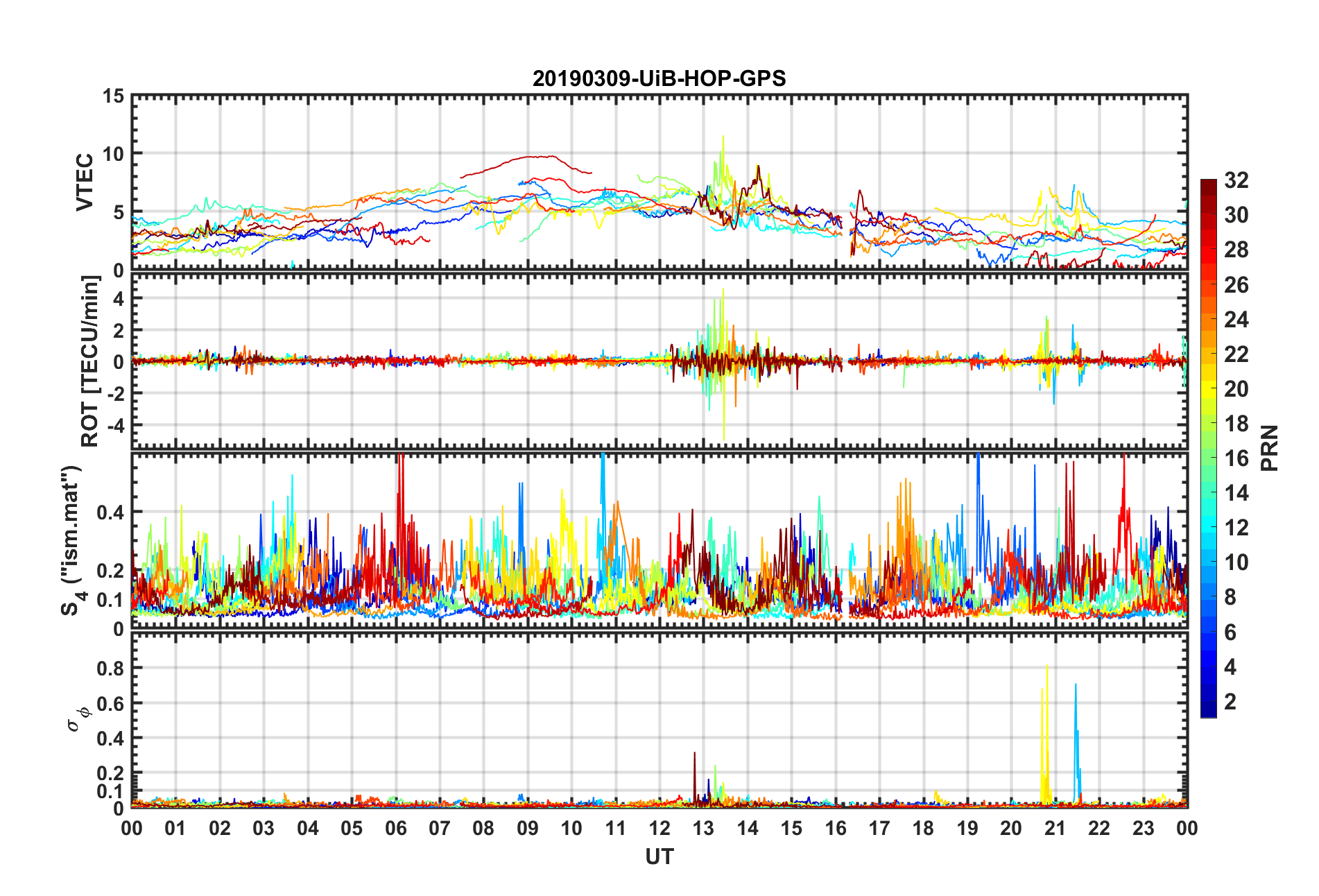This screenshot has width=1319, height=896.
Task: Click the 0.6 tick on sigma-phi axis
Action: point(110,704)
